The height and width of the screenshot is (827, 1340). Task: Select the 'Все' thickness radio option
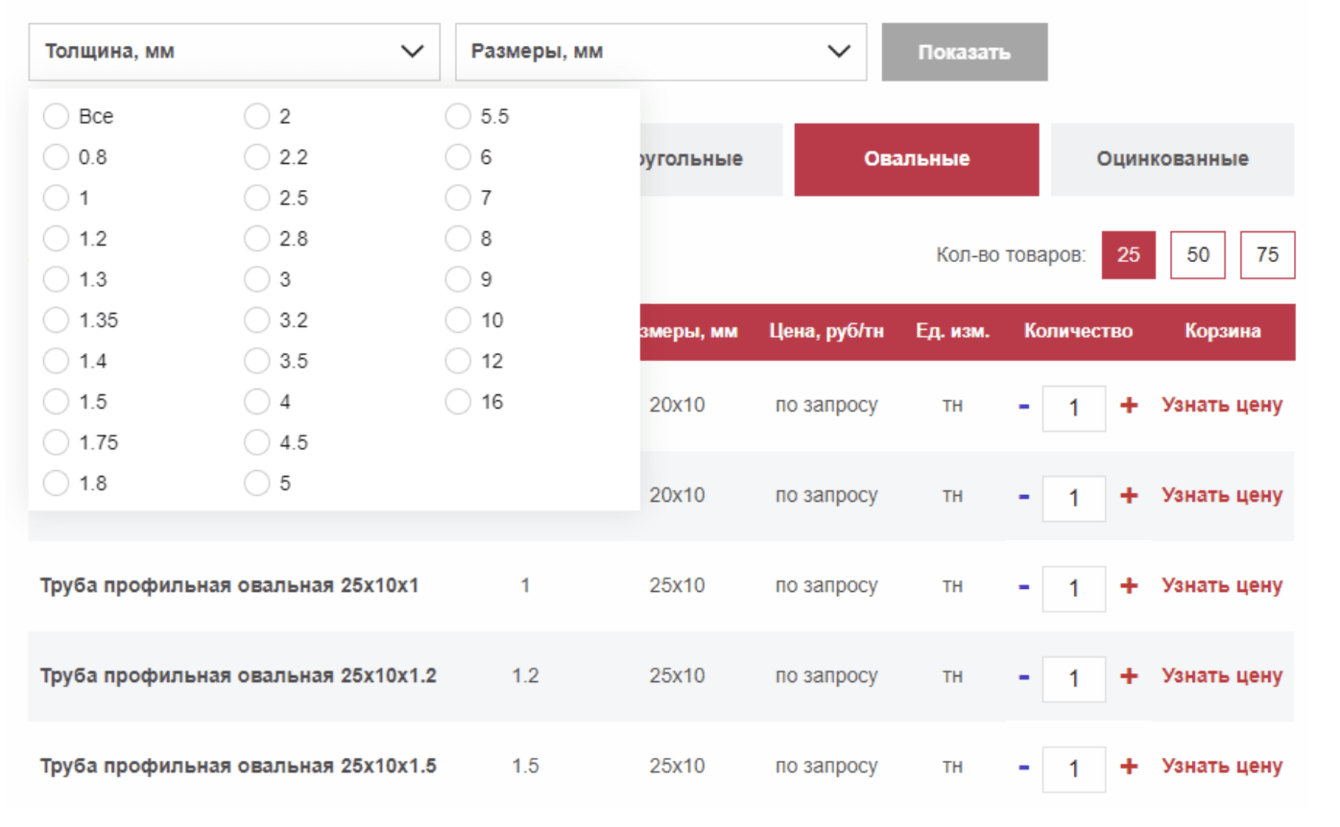(x=56, y=117)
